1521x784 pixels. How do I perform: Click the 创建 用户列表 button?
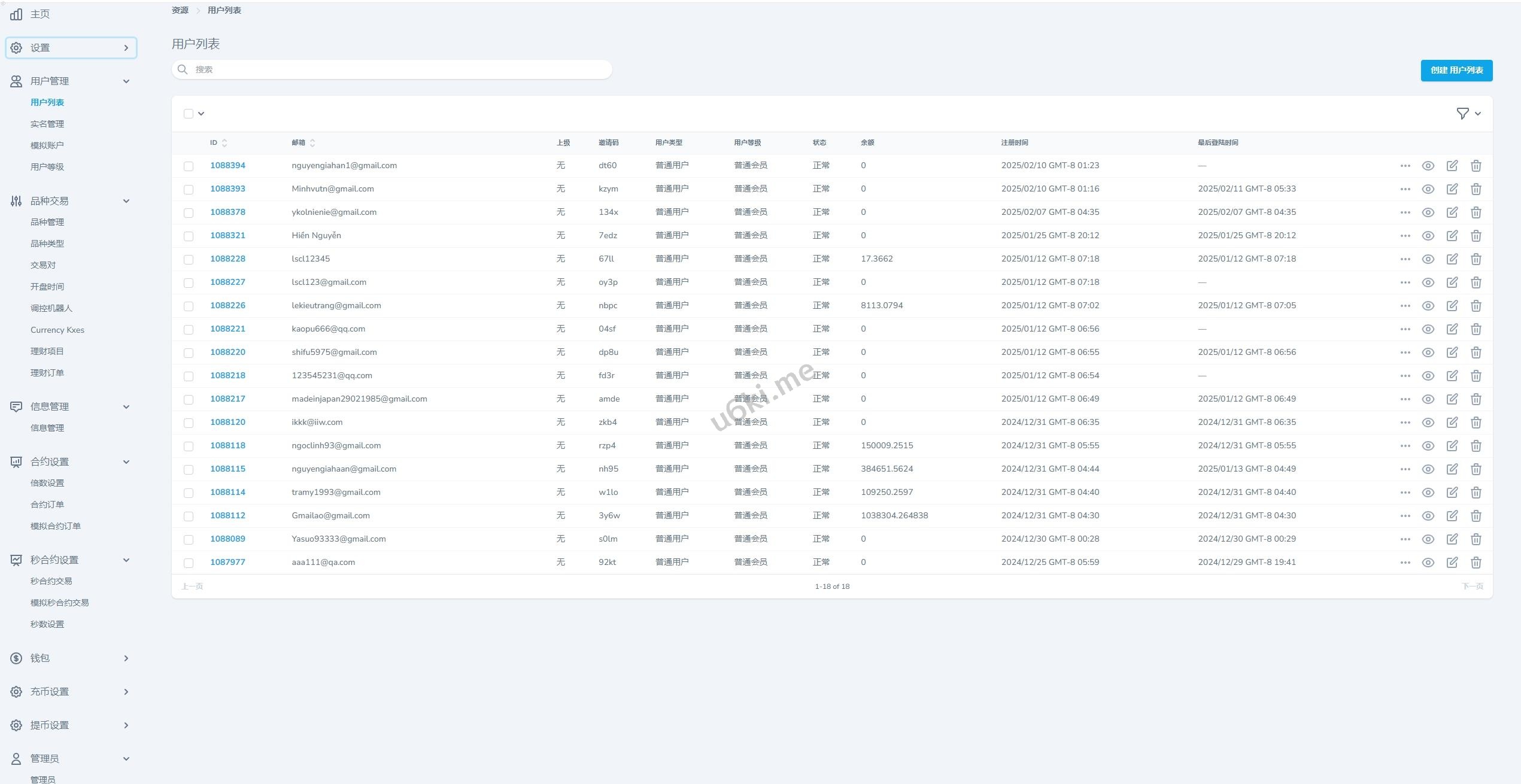click(x=1456, y=70)
